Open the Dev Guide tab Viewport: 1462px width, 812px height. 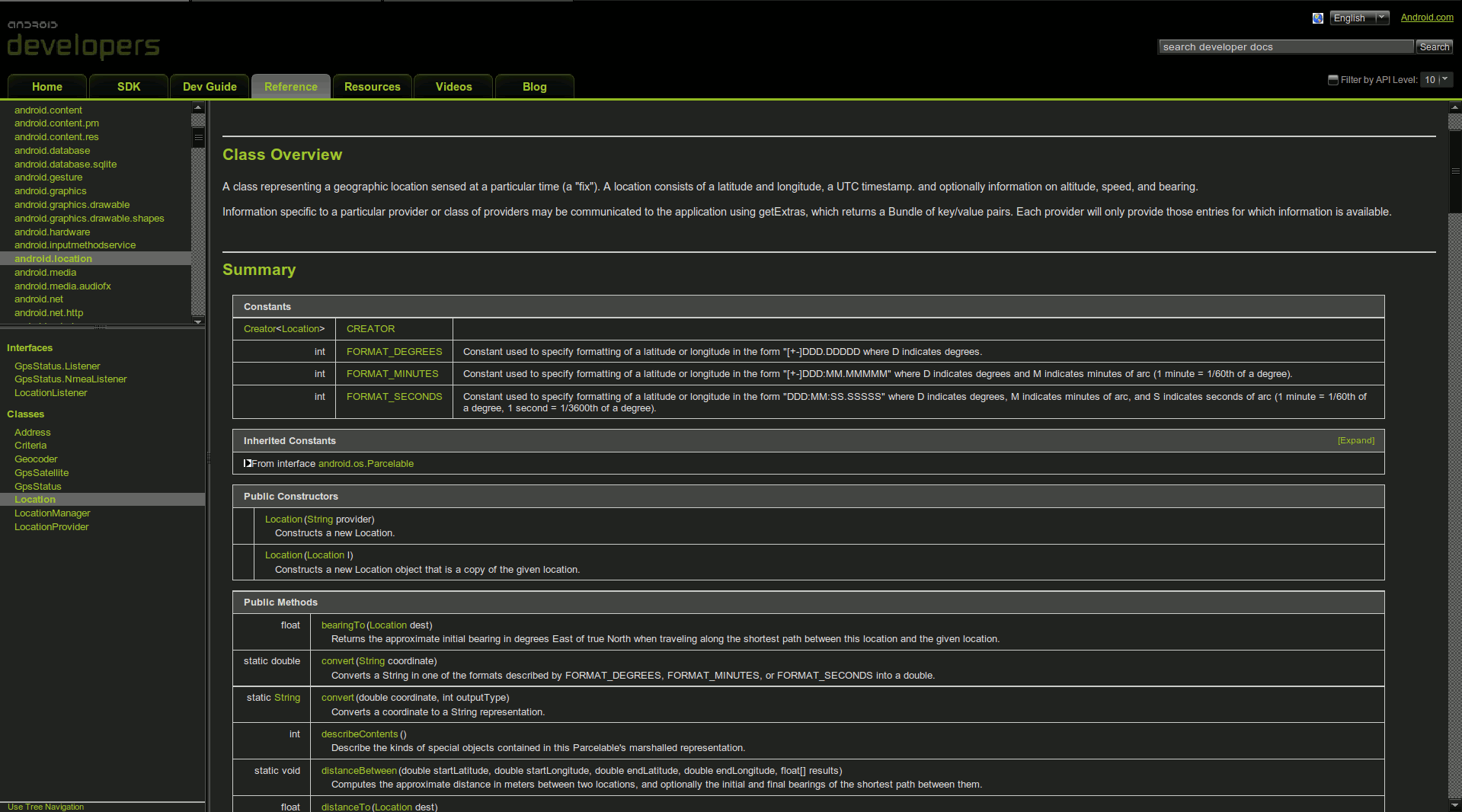(x=210, y=87)
